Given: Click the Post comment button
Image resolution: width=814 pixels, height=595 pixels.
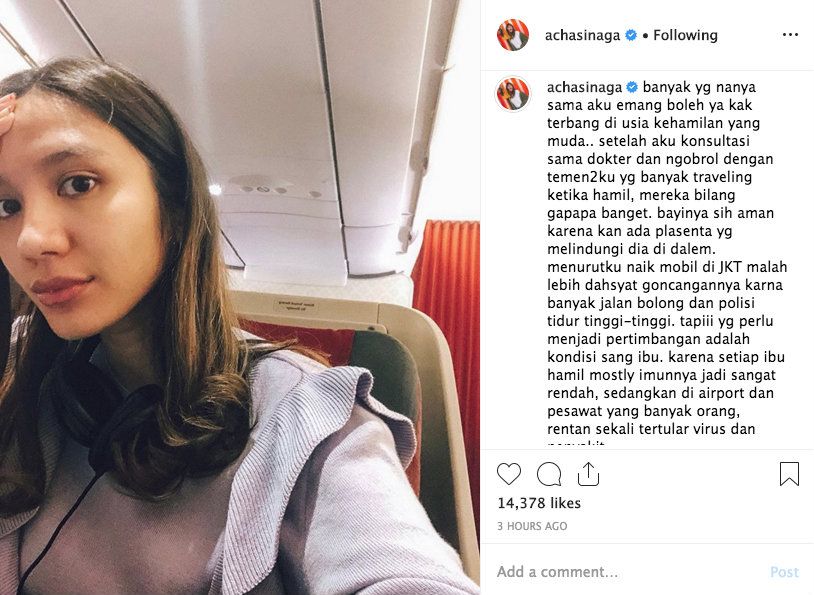Looking at the screenshot, I should coord(784,572).
